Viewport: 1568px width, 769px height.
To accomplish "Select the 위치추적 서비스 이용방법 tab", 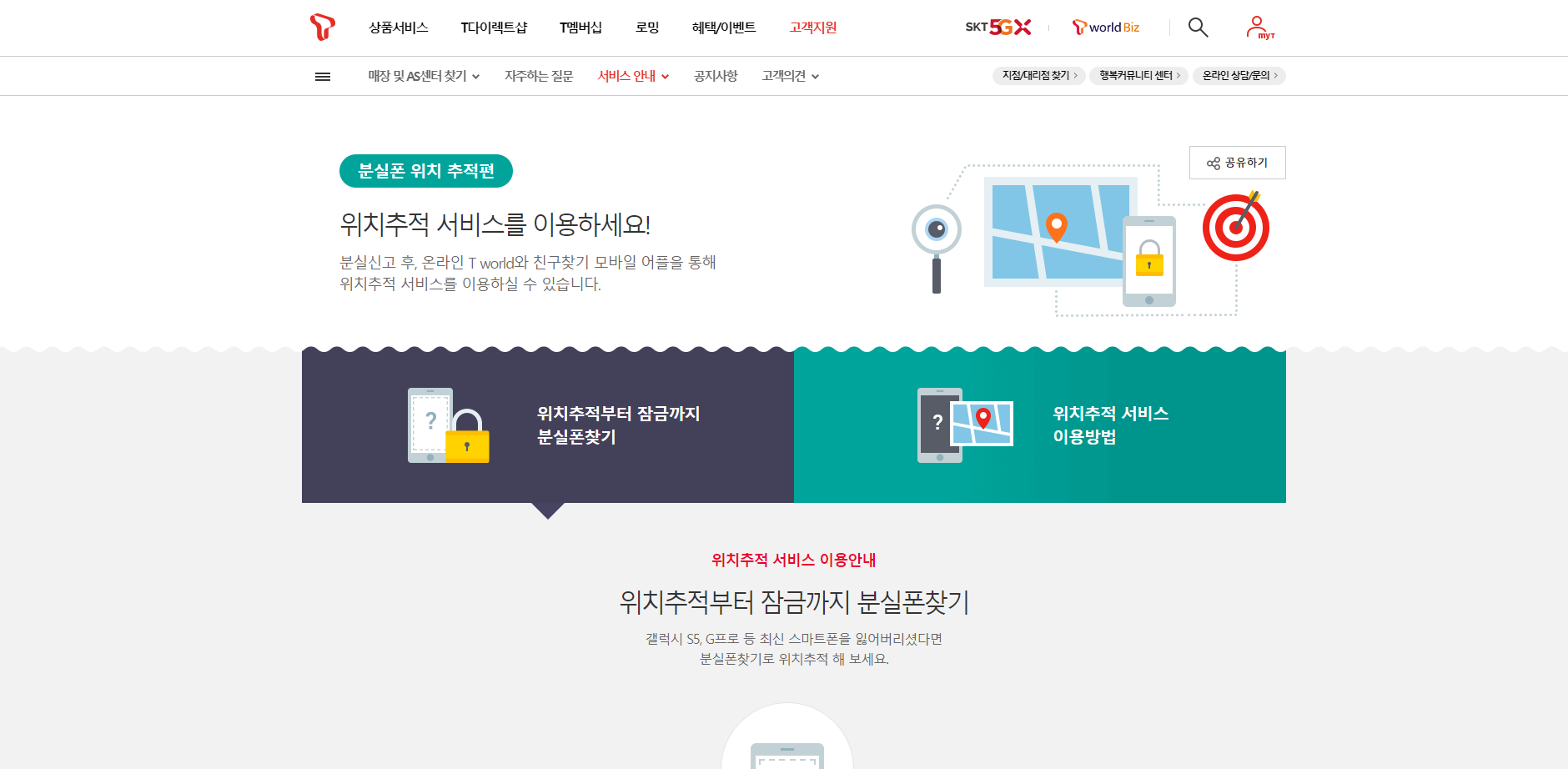I will click(x=1040, y=425).
